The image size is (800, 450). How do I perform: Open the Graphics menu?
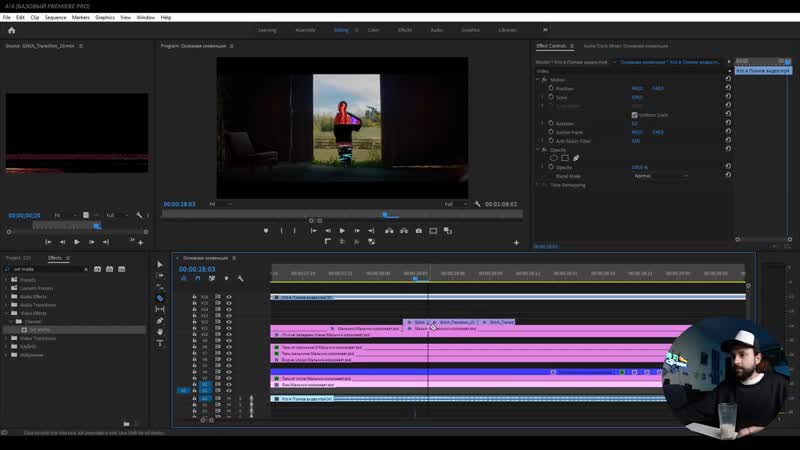(x=105, y=17)
